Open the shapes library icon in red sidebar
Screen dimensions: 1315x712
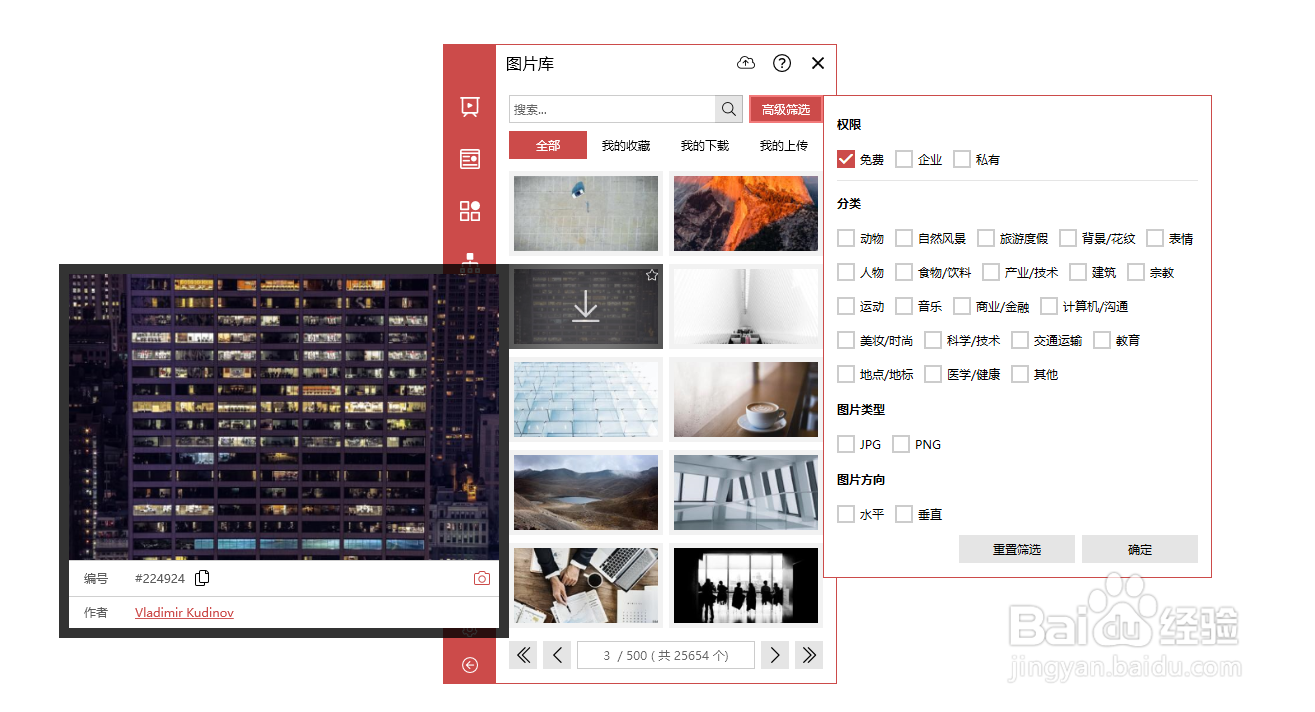tap(470, 211)
